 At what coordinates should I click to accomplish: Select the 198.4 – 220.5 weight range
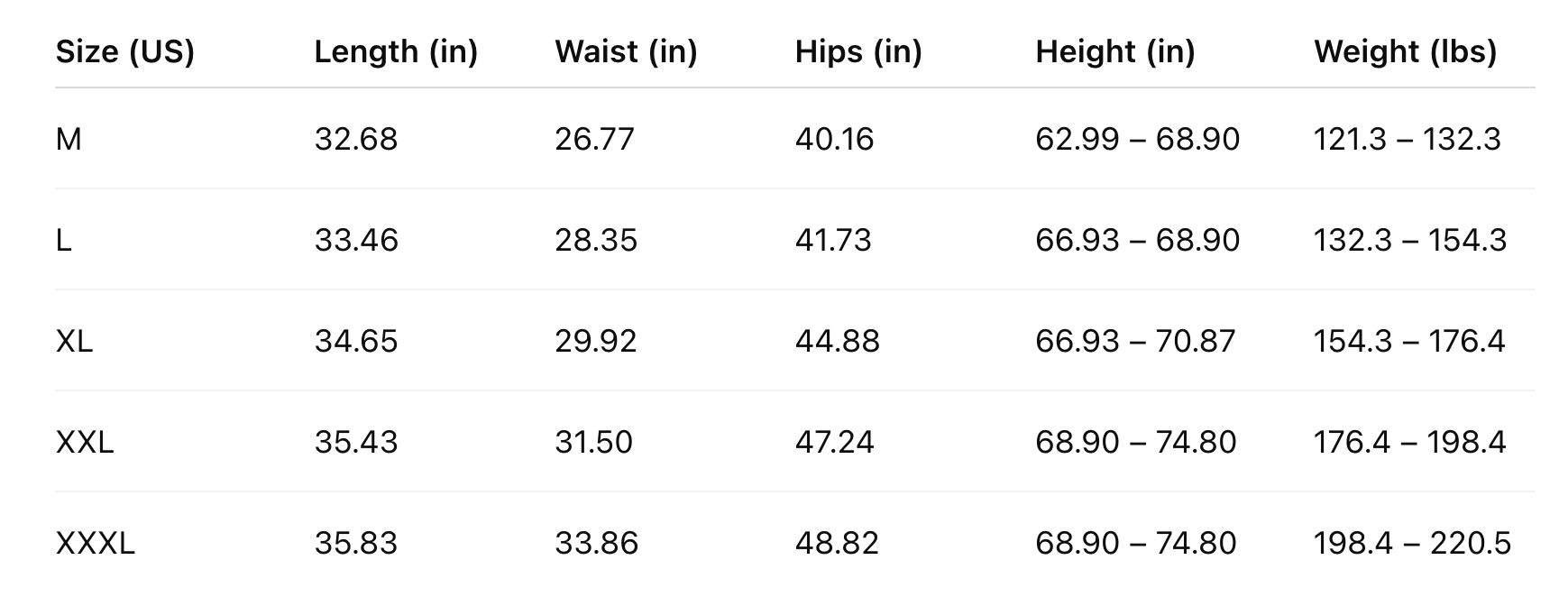click(x=1412, y=543)
